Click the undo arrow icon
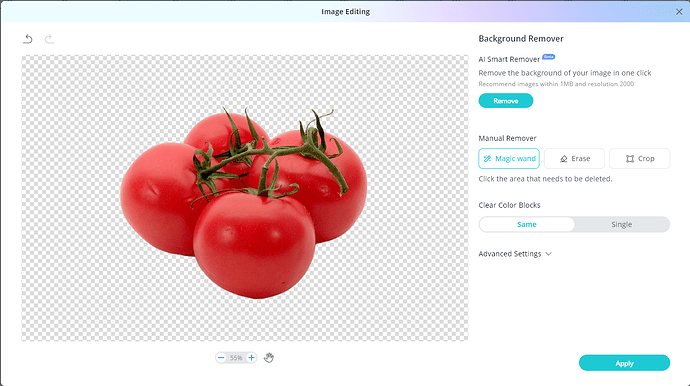The image size is (690, 386). (28, 39)
